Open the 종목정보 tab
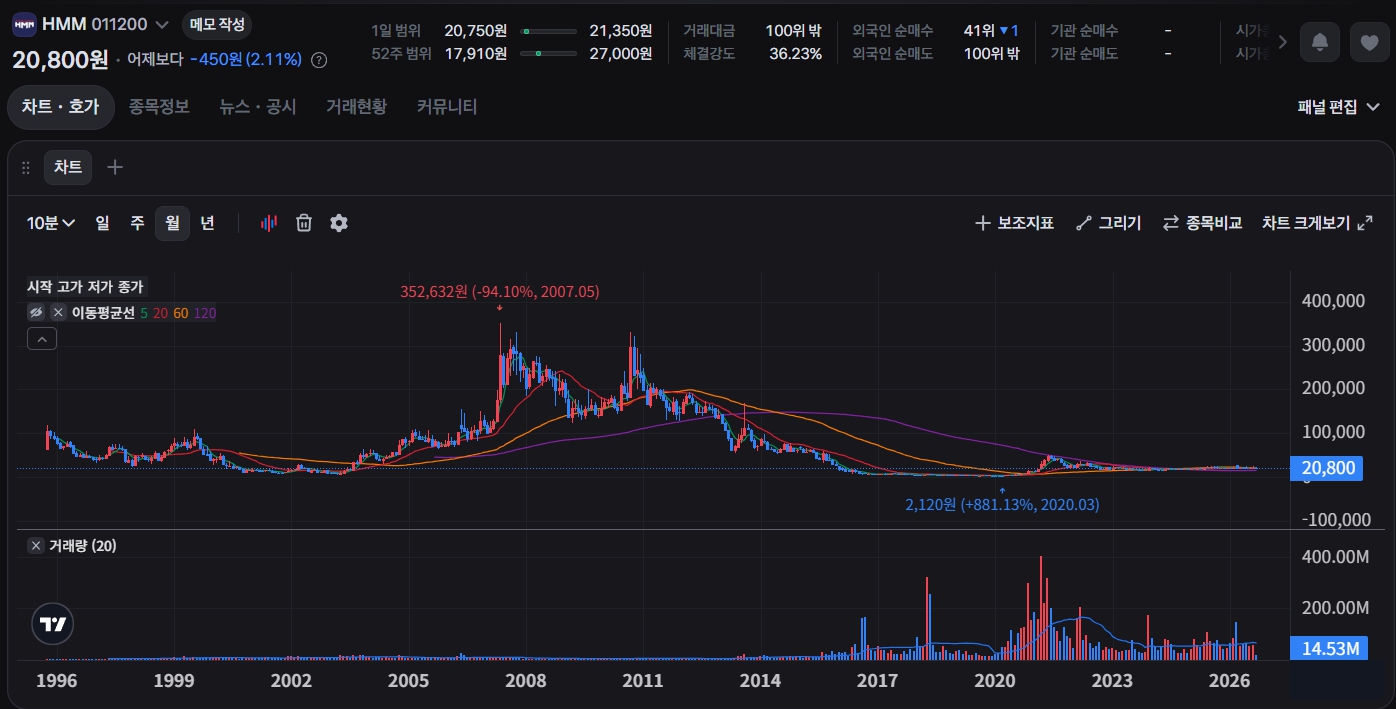The image size is (1396, 709). click(159, 107)
